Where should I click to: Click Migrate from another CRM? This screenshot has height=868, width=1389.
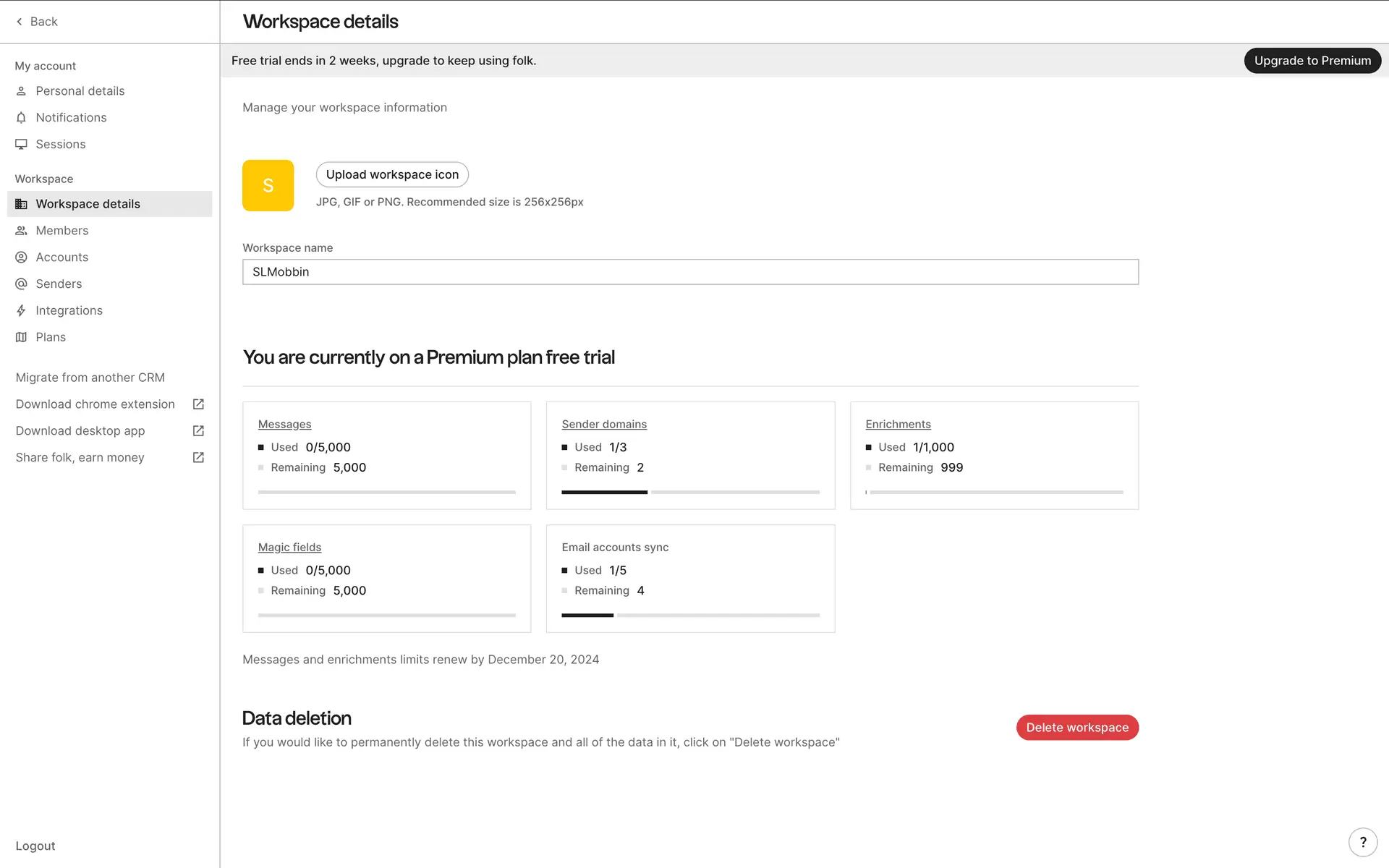90,378
